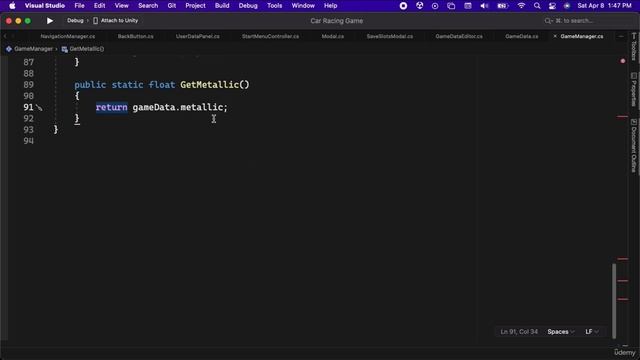Open the Apple menu
Screen dimensions: 640x360
pos(12,6)
